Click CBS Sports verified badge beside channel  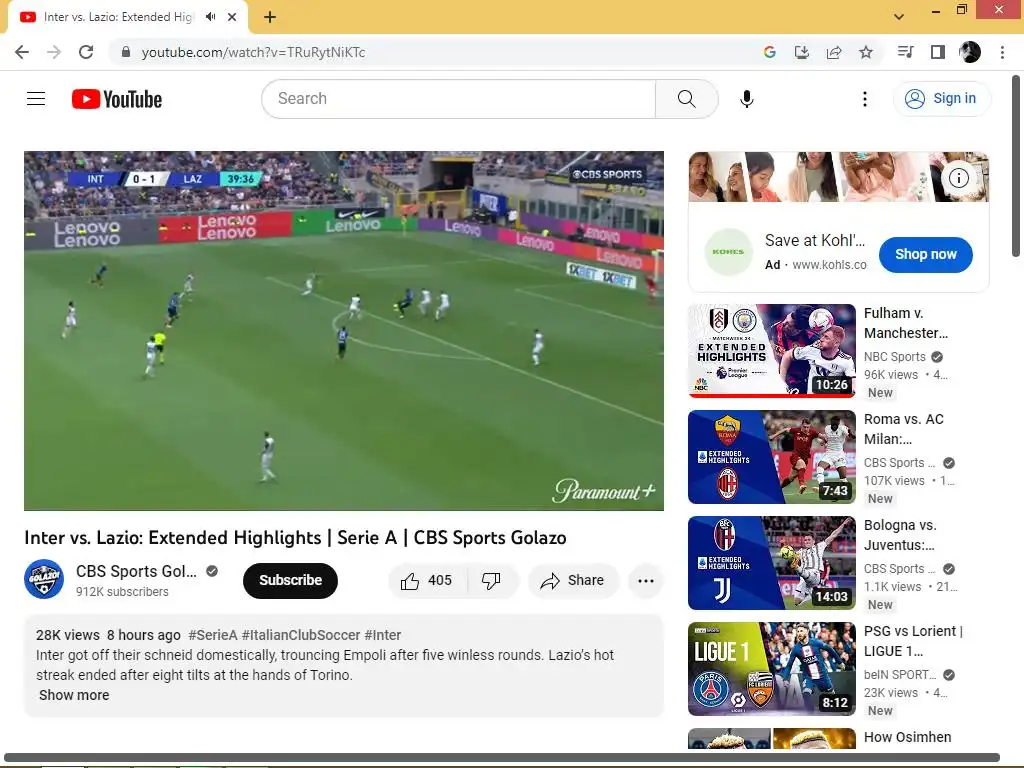click(x=212, y=571)
